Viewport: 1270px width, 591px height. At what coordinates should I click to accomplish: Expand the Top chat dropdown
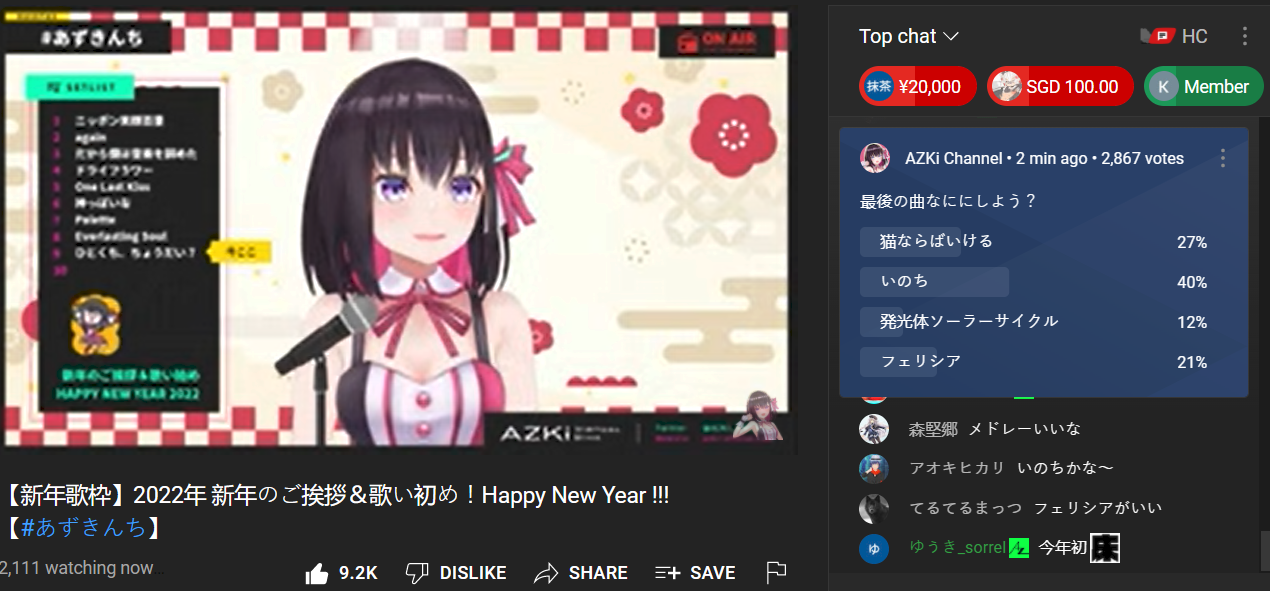coord(909,36)
